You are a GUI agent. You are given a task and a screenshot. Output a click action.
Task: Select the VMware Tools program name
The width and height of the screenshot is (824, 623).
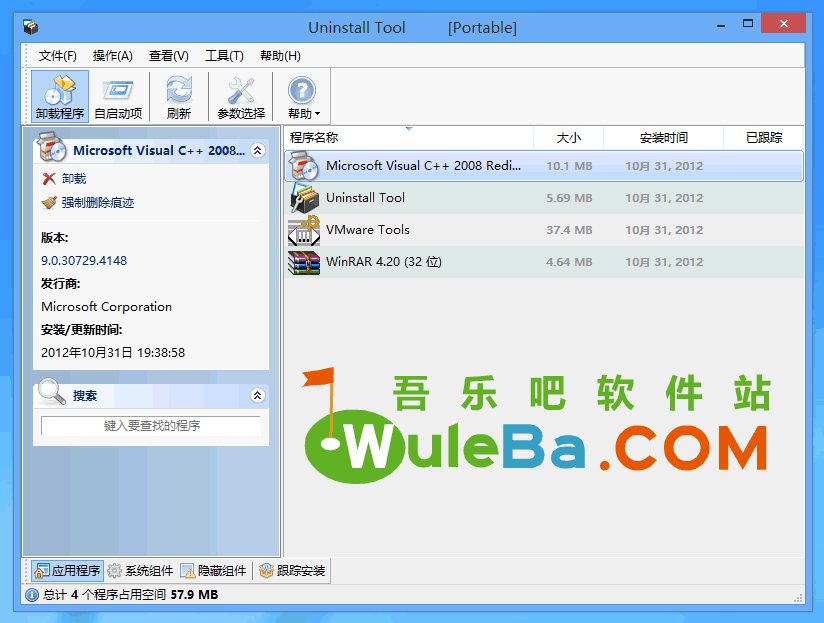(368, 230)
